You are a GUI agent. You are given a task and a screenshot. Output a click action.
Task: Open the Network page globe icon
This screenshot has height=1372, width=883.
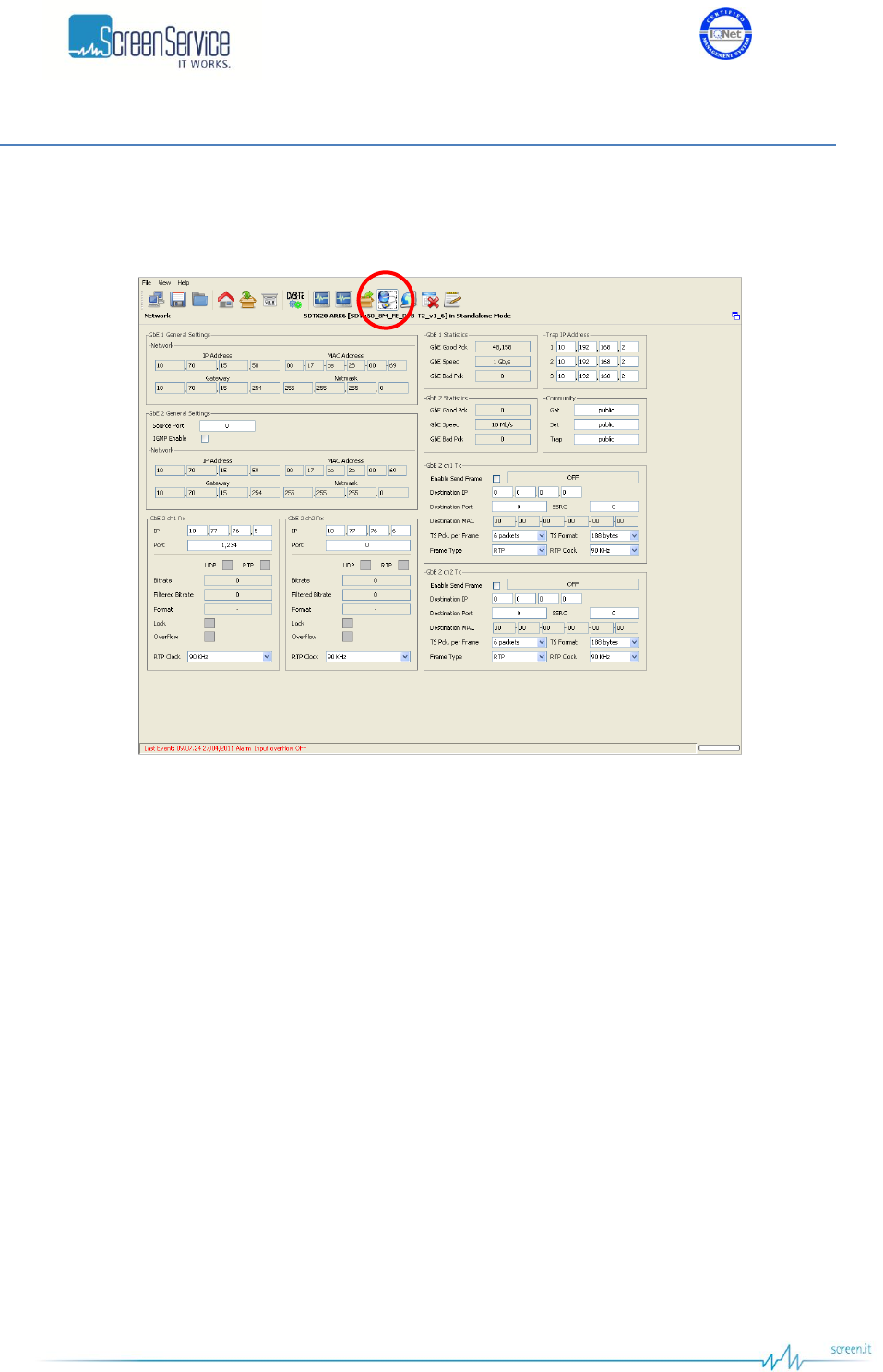pyautogui.click(x=387, y=299)
